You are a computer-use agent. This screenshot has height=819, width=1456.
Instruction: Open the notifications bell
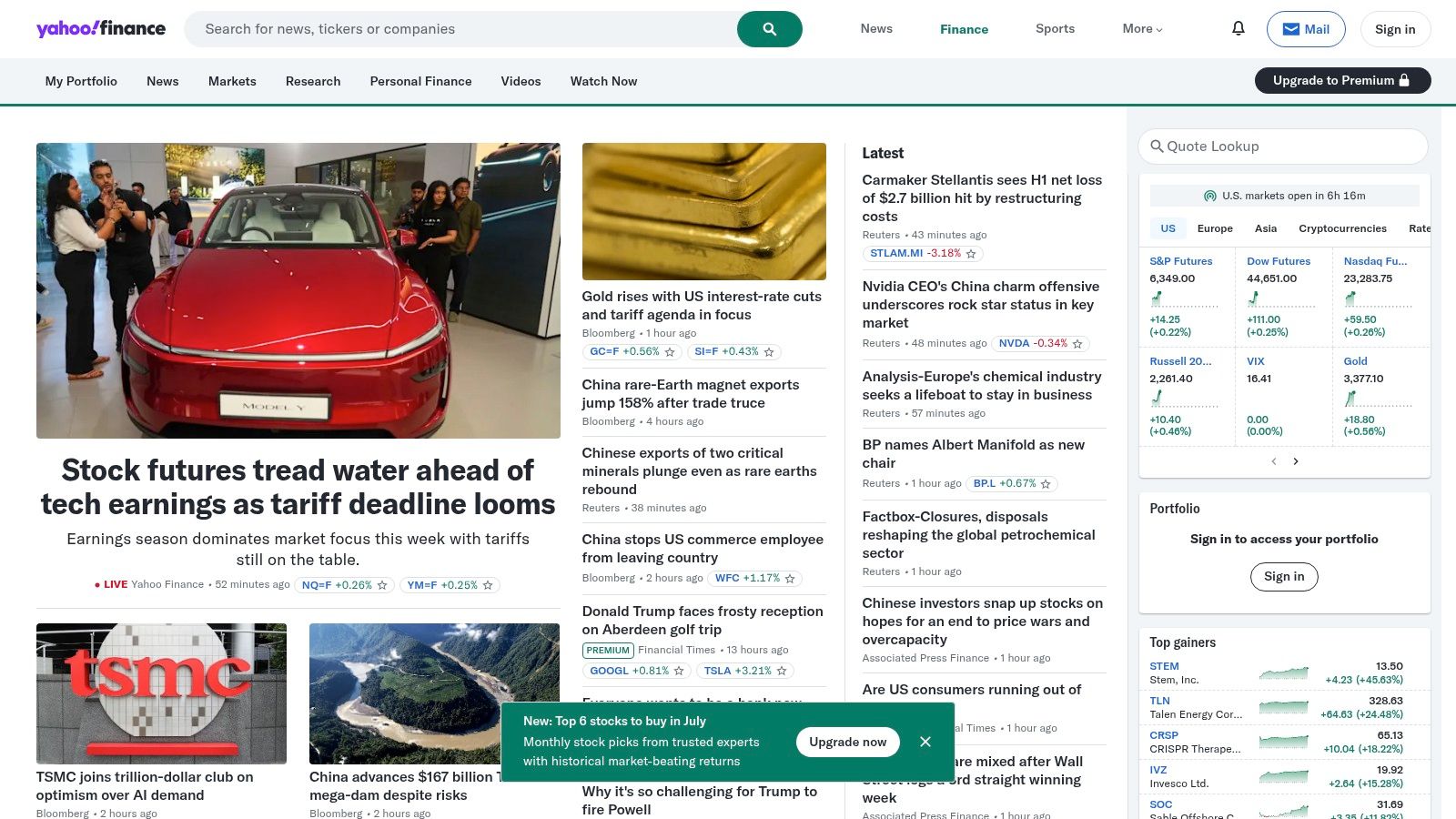tap(1239, 28)
